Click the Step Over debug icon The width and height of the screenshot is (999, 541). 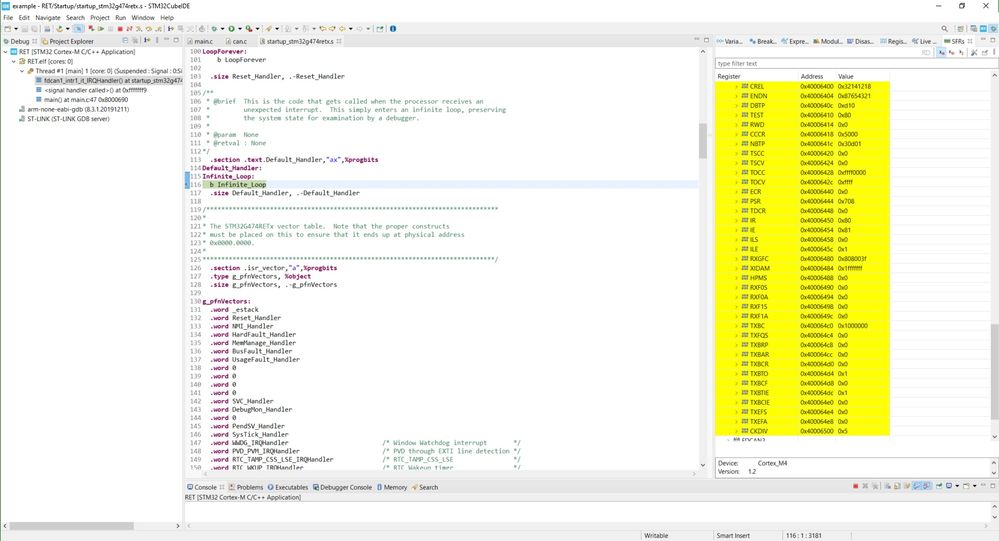click(x=148, y=29)
